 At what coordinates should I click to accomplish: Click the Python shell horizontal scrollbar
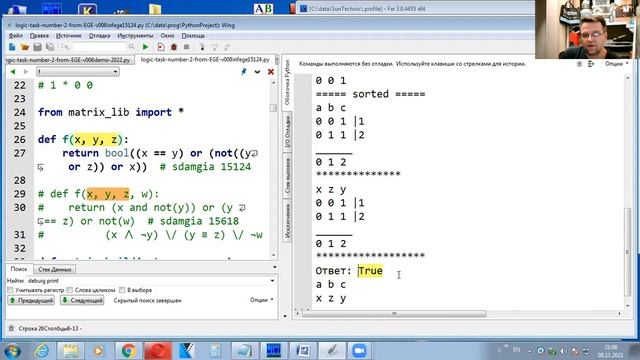pos(394,313)
